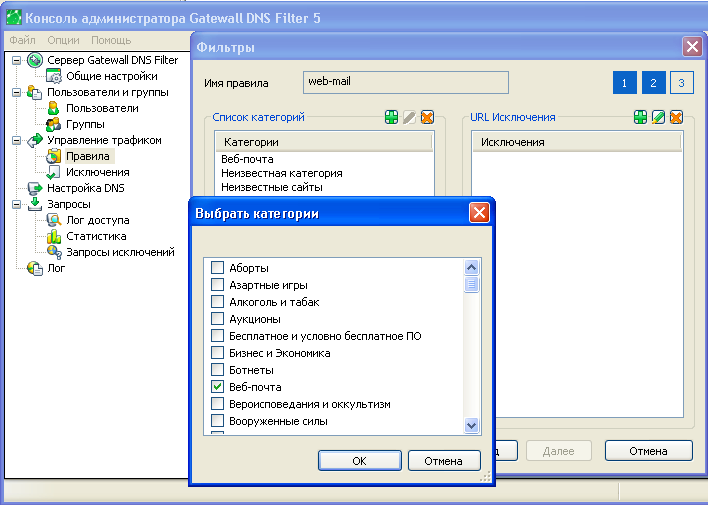Screen dimensions: 708x505
Task: Click the Категории column header
Action: (323, 142)
